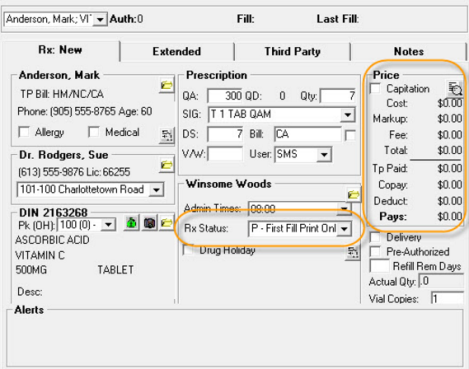Switch to the Extended tab

[x=177, y=52]
